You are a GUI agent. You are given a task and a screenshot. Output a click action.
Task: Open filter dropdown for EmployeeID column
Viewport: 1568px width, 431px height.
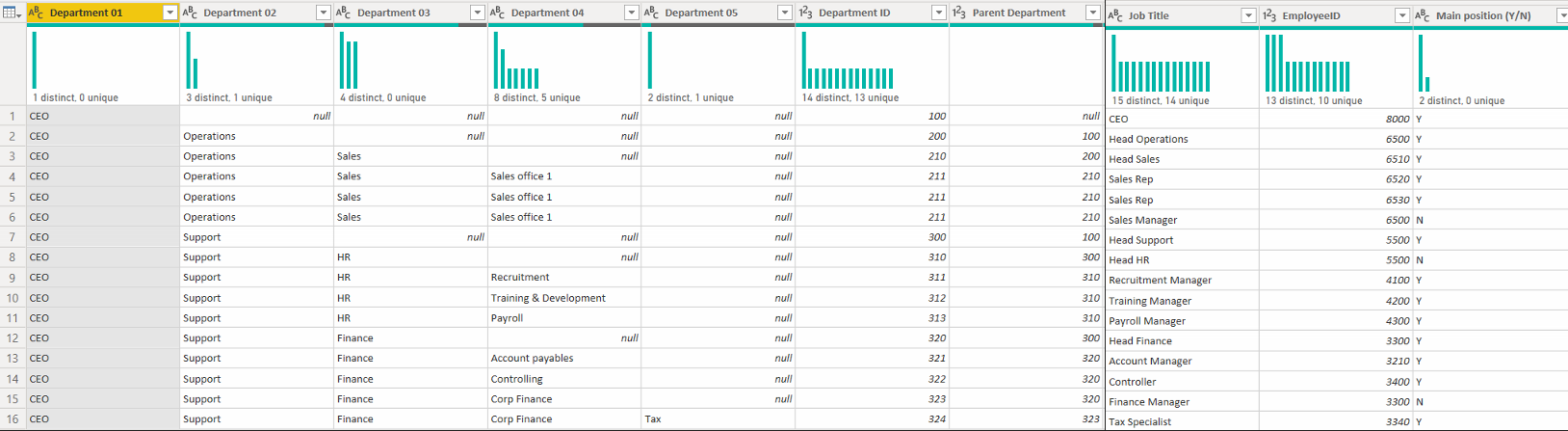tap(1402, 15)
